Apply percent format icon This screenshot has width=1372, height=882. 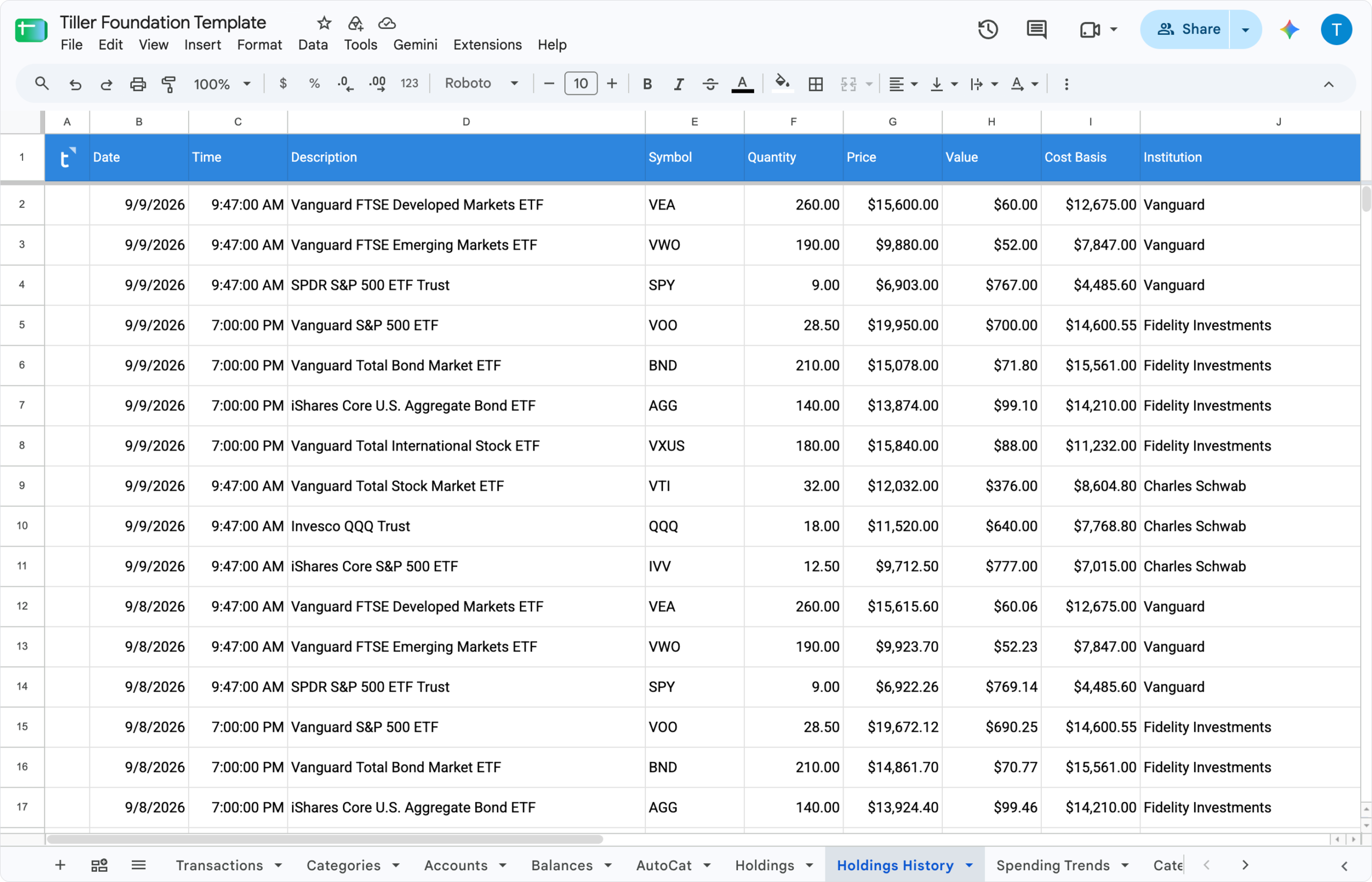click(314, 84)
